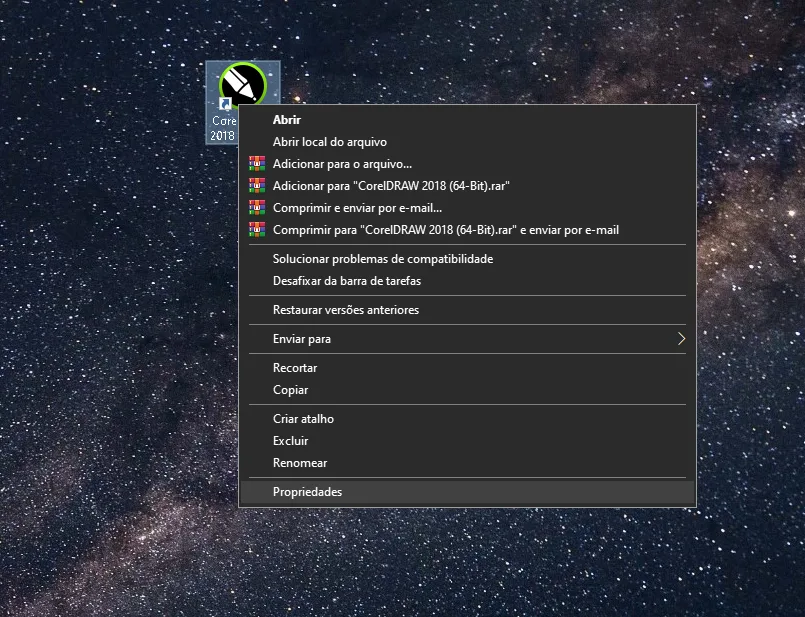Click WinRAR icon beside "Adicionar para o arquivo..."
This screenshot has height=617, width=805.
[x=257, y=164]
